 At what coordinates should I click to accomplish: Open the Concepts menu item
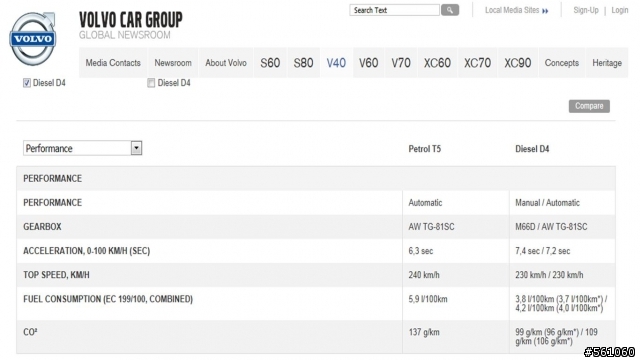click(562, 63)
